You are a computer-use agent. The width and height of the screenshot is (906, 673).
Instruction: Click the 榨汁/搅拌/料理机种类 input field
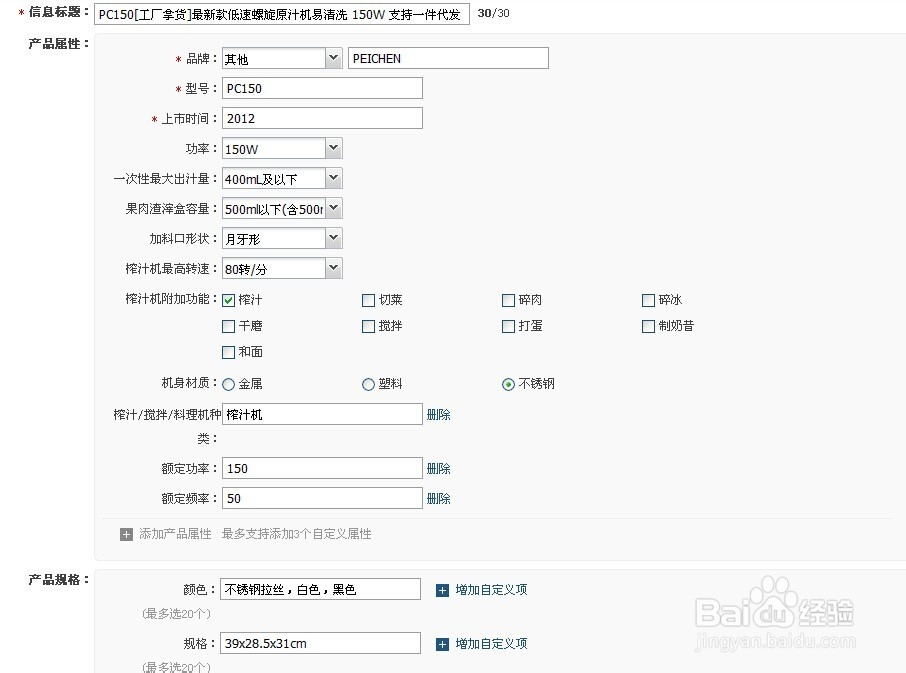coord(322,414)
